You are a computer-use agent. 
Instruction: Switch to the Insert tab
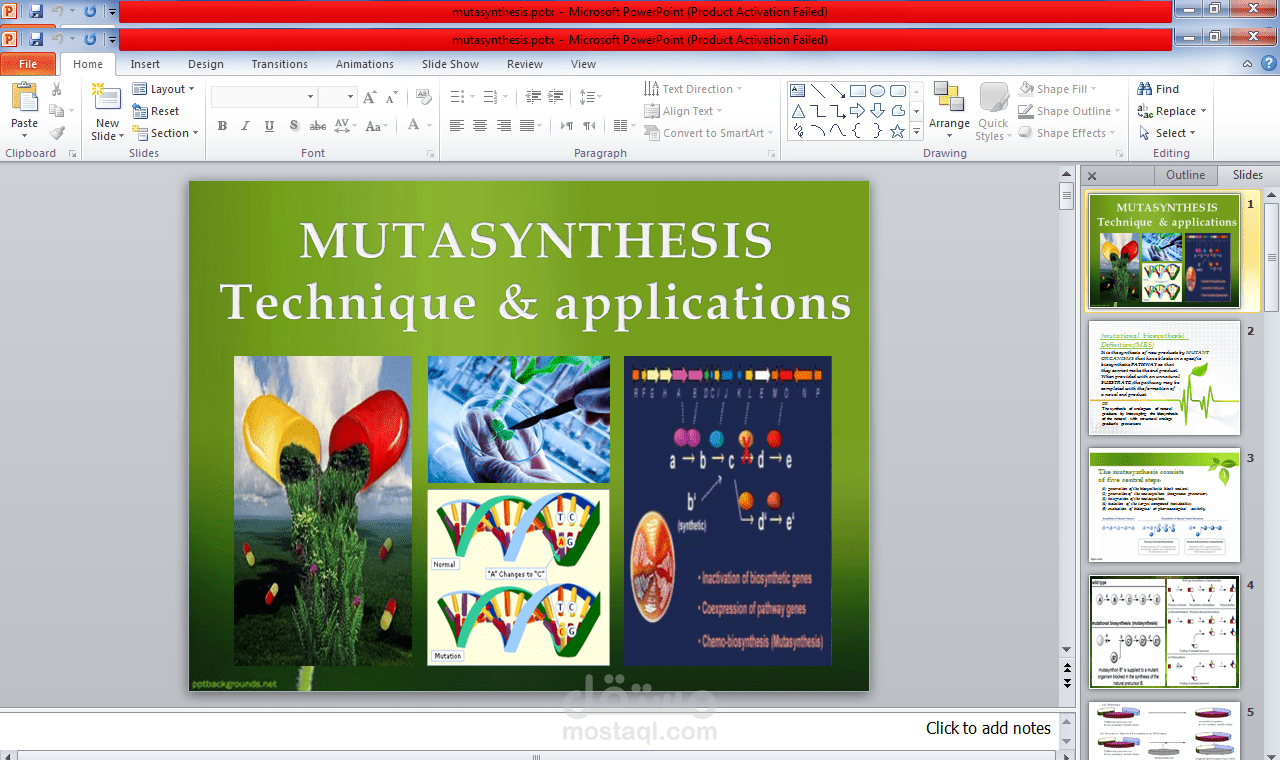(x=145, y=64)
